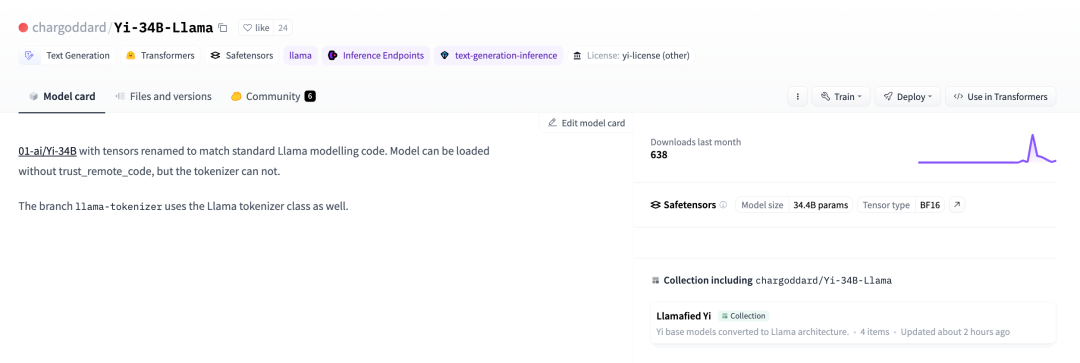
Task: Open the Safetensors expand arrow icon
Action: 957,205
